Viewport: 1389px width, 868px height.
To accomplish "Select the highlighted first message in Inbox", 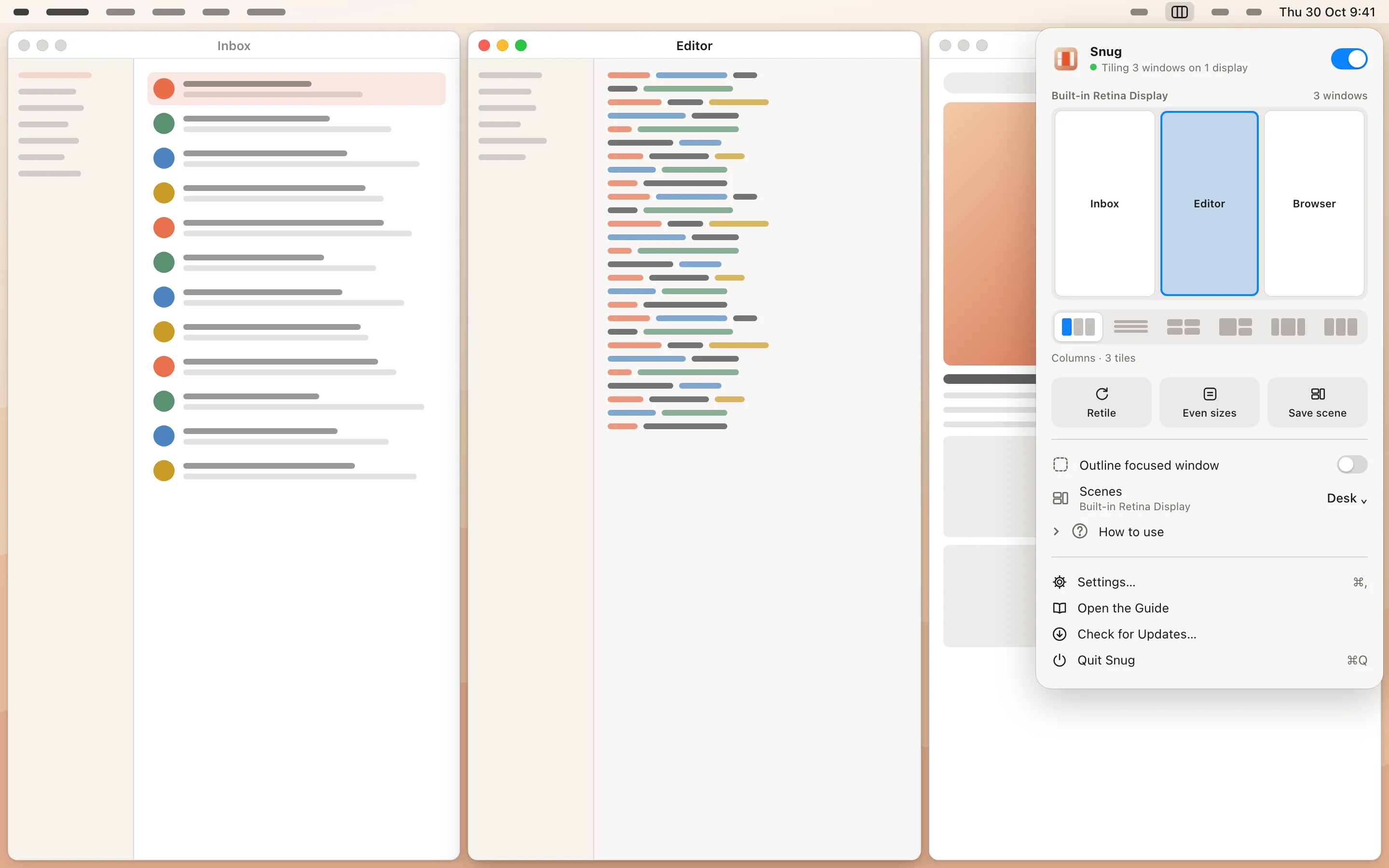I will click(296, 88).
